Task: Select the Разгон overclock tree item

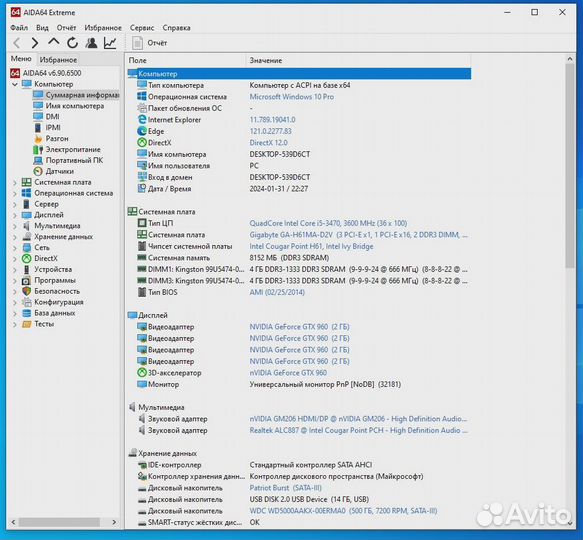Action: coord(57,138)
